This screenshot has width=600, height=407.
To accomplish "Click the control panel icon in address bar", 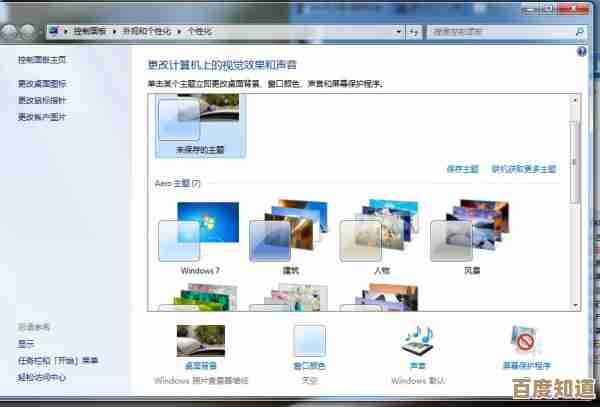I will click(x=55, y=31).
